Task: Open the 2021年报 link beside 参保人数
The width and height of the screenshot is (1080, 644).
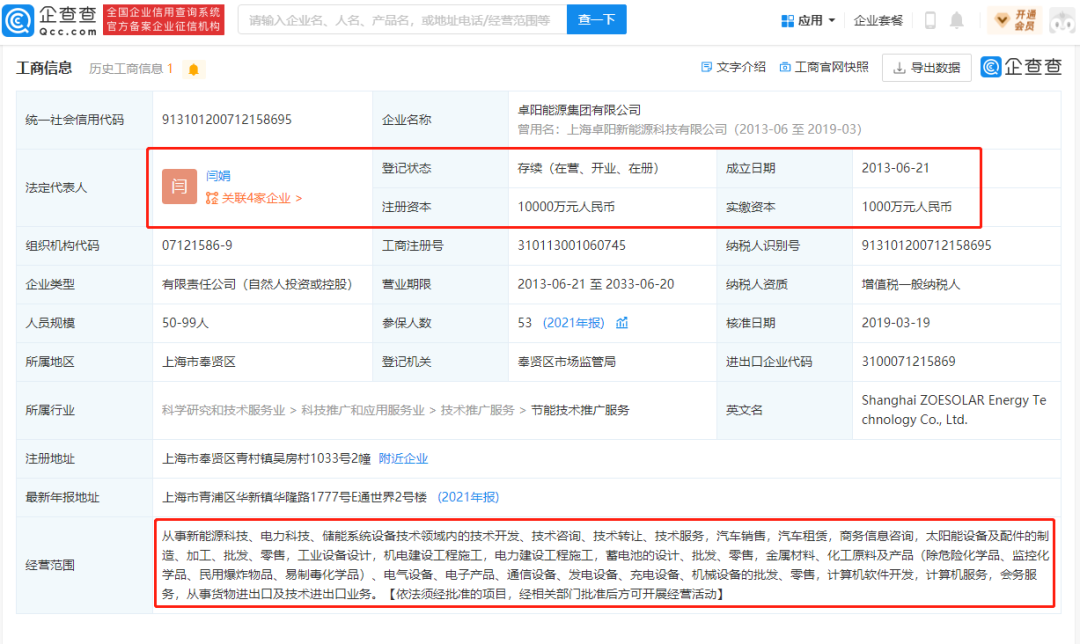Action: point(573,323)
